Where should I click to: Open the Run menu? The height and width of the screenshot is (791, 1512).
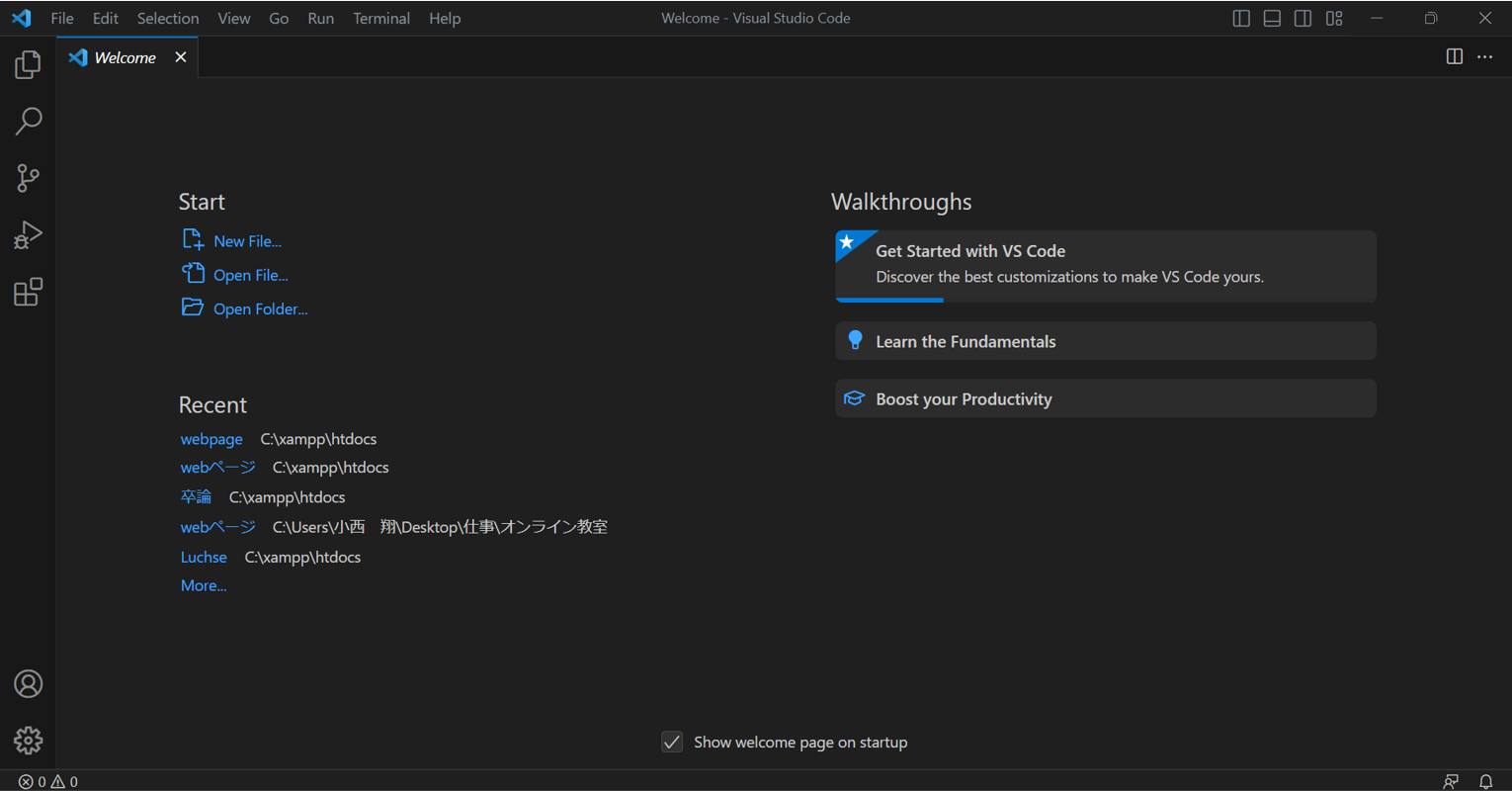pos(320,18)
